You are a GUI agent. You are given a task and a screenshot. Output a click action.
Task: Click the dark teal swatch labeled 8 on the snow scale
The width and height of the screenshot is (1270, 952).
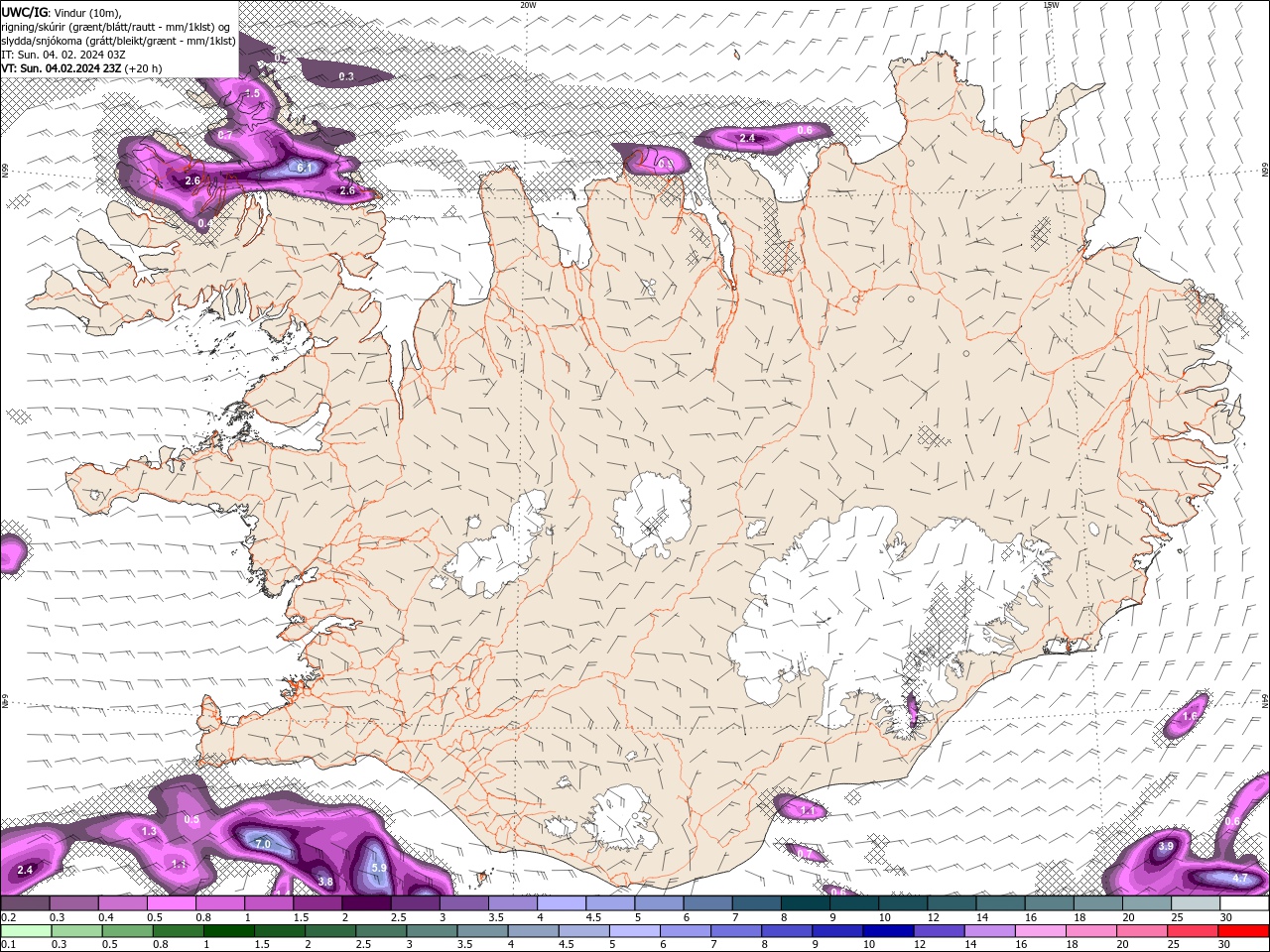coord(805,903)
